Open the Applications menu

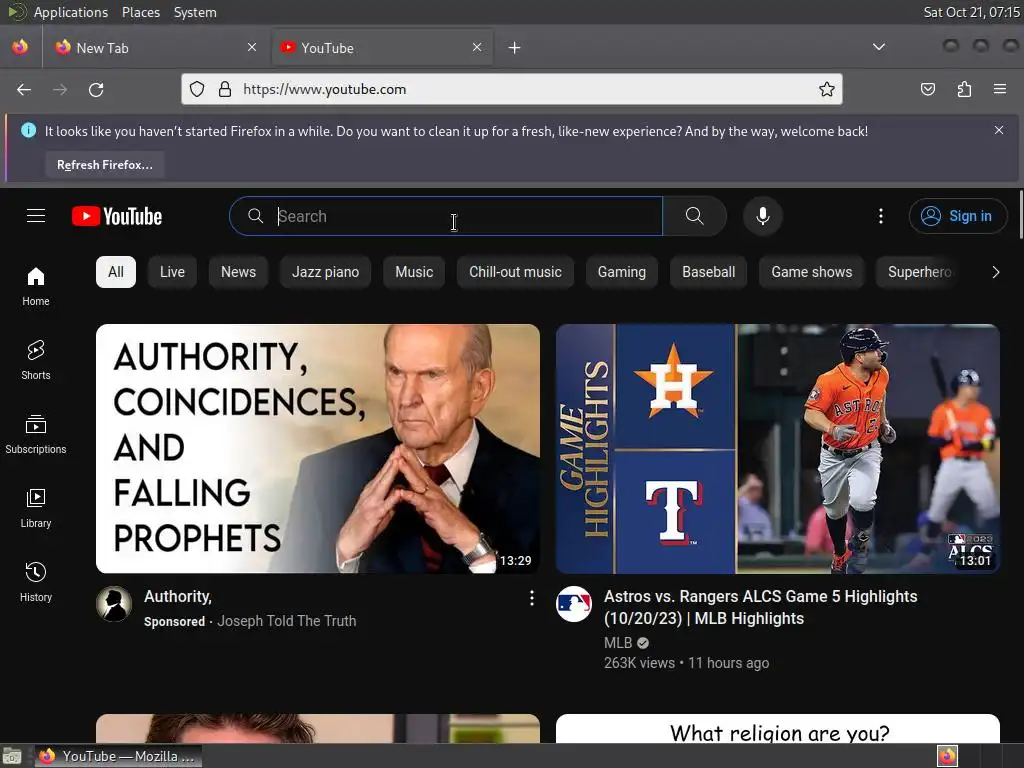coord(71,12)
